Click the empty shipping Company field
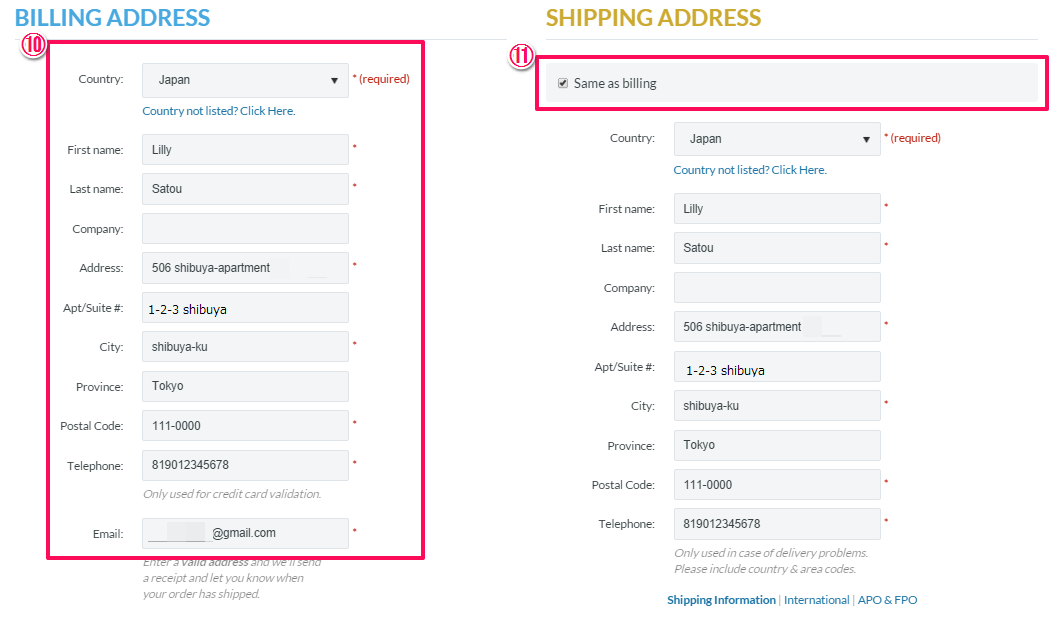Image resolution: width=1064 pixels, height=617 pixels. pos(776,288)
